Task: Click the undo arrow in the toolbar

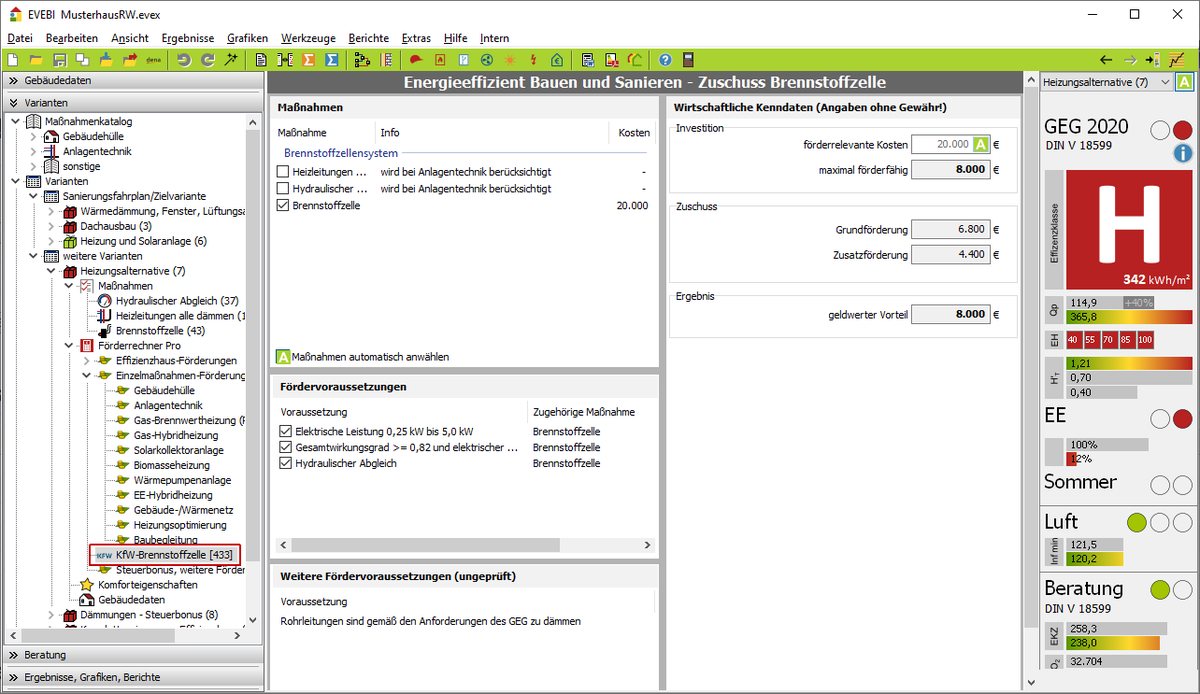Action: [x=183, y=60]
